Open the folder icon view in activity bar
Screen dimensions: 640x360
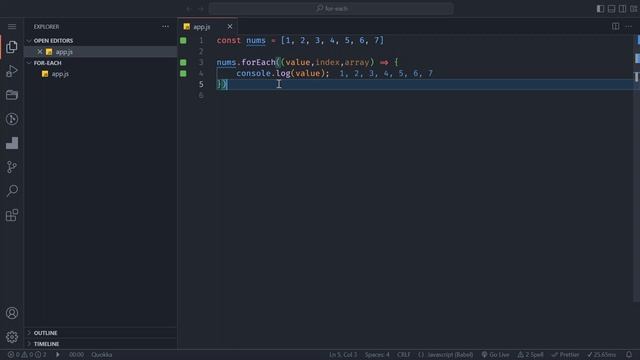pyautogui.click(x=12, y=95)
